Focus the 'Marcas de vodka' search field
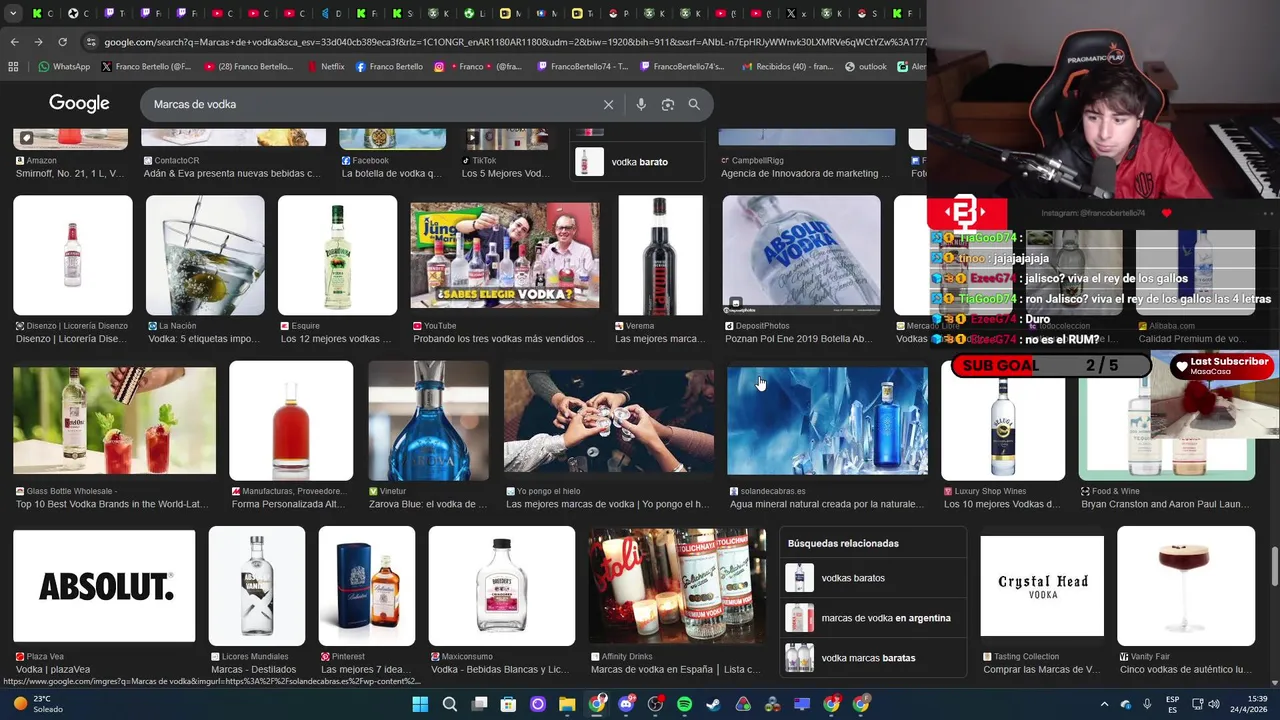 (x=370, y=104)
